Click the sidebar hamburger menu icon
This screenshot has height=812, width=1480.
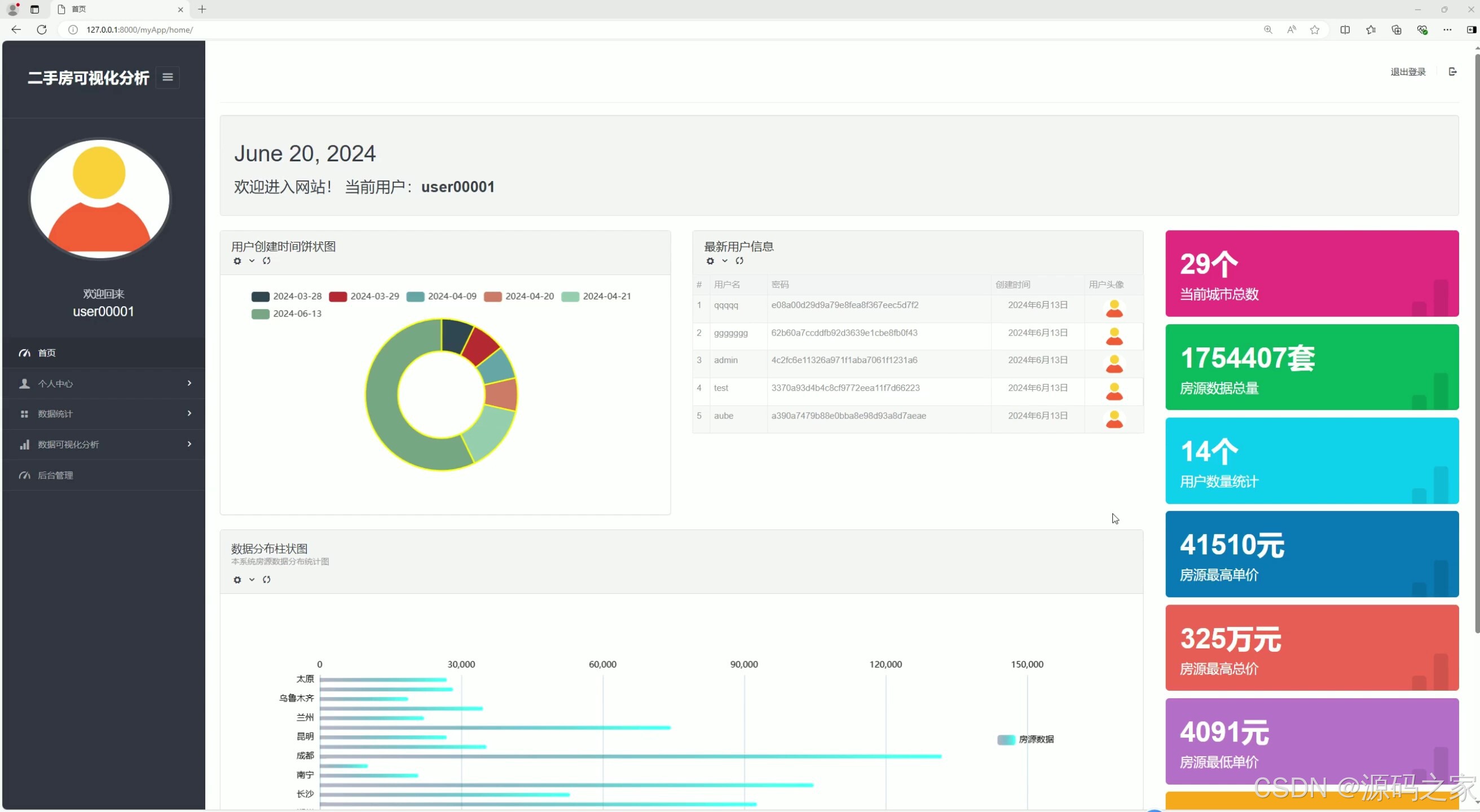click(167, 77)
